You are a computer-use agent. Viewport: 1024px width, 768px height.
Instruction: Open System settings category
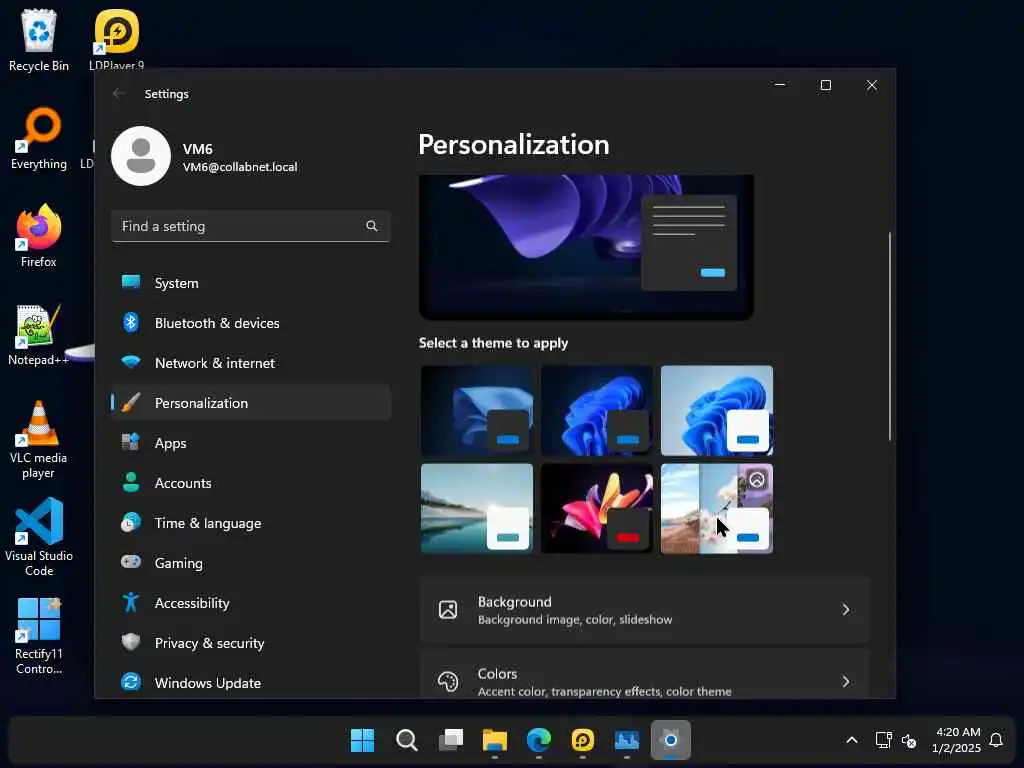pos(251,283)
